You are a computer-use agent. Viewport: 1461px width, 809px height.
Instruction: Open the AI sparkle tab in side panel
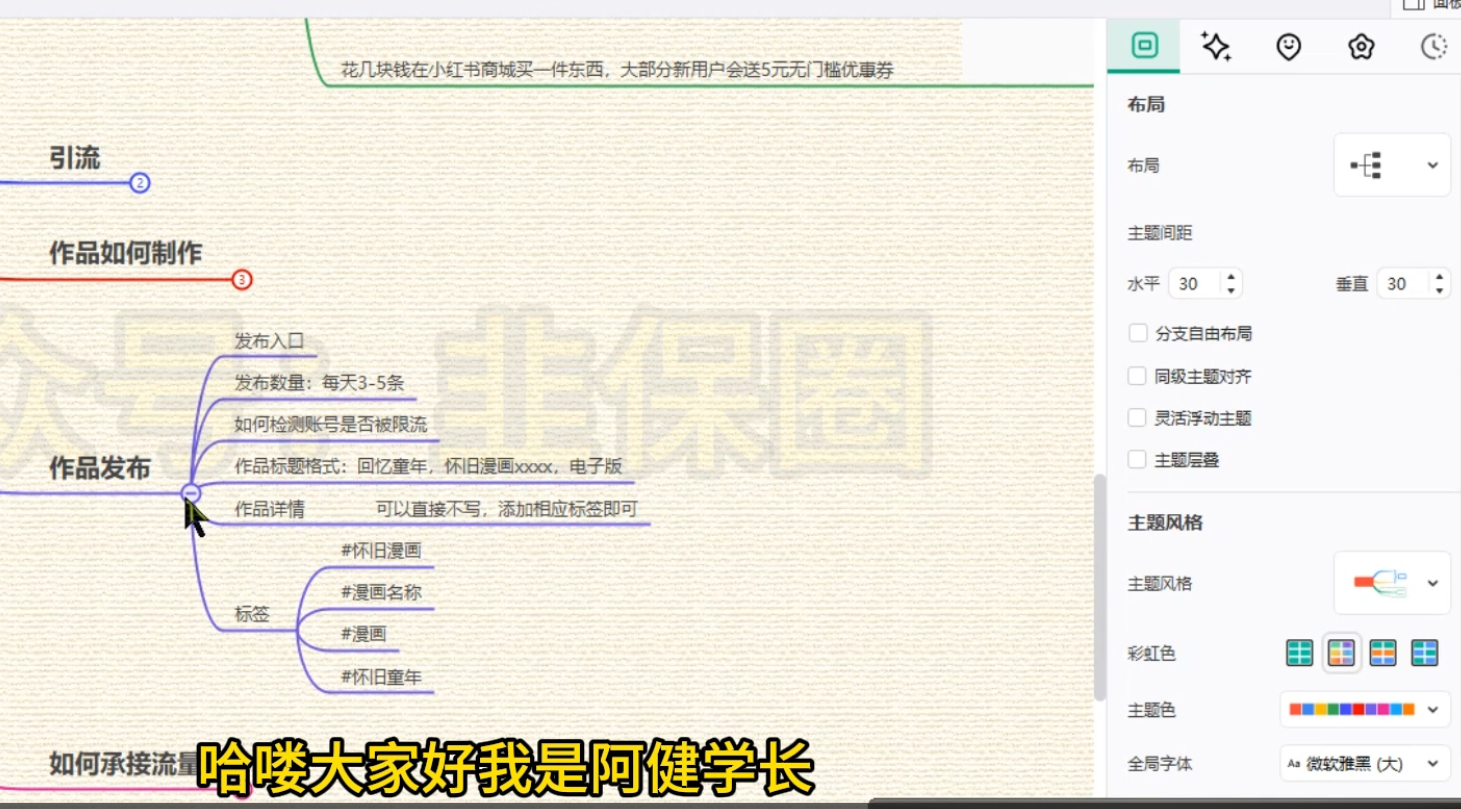(x=1216, y=47)
